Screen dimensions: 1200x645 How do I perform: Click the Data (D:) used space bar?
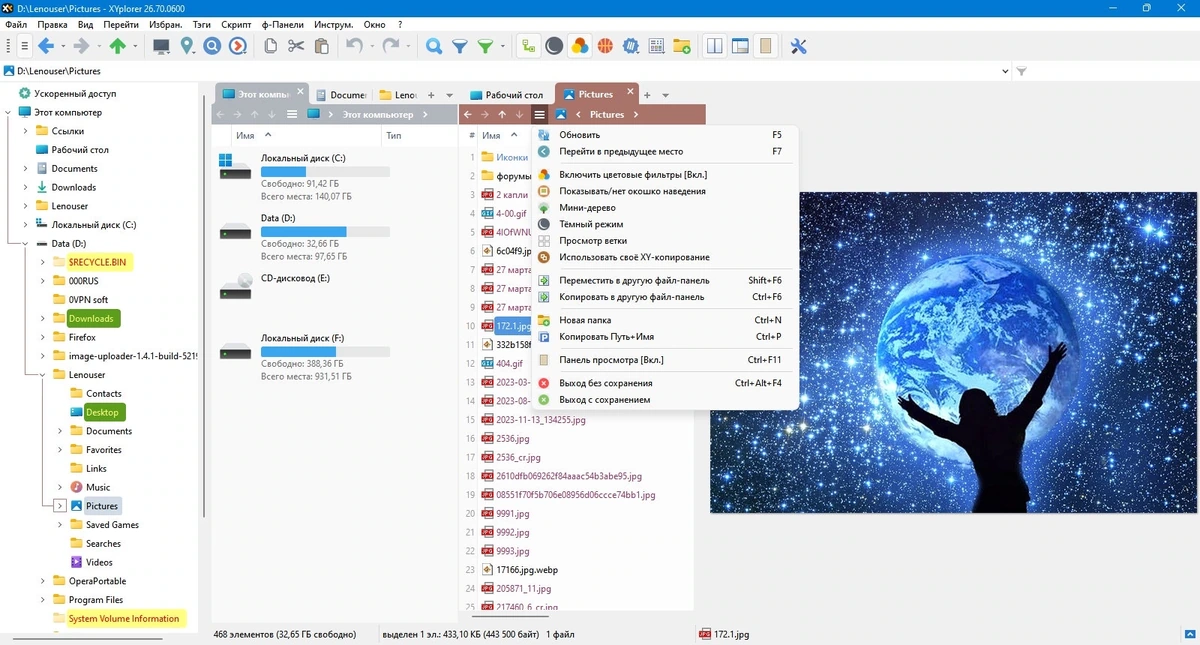325,232
